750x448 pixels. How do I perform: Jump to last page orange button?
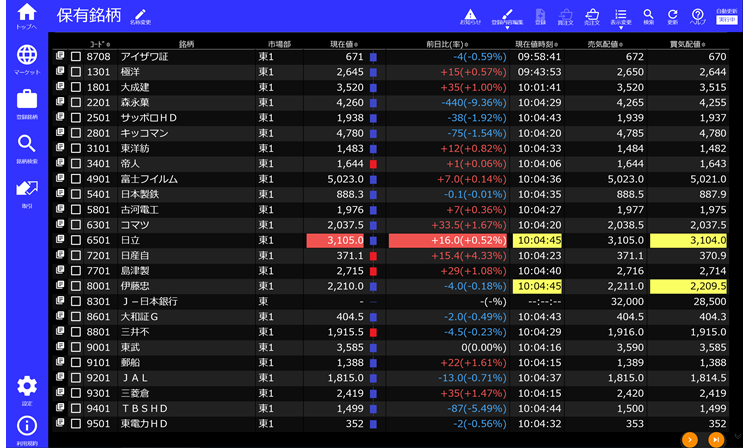point(716,439)
